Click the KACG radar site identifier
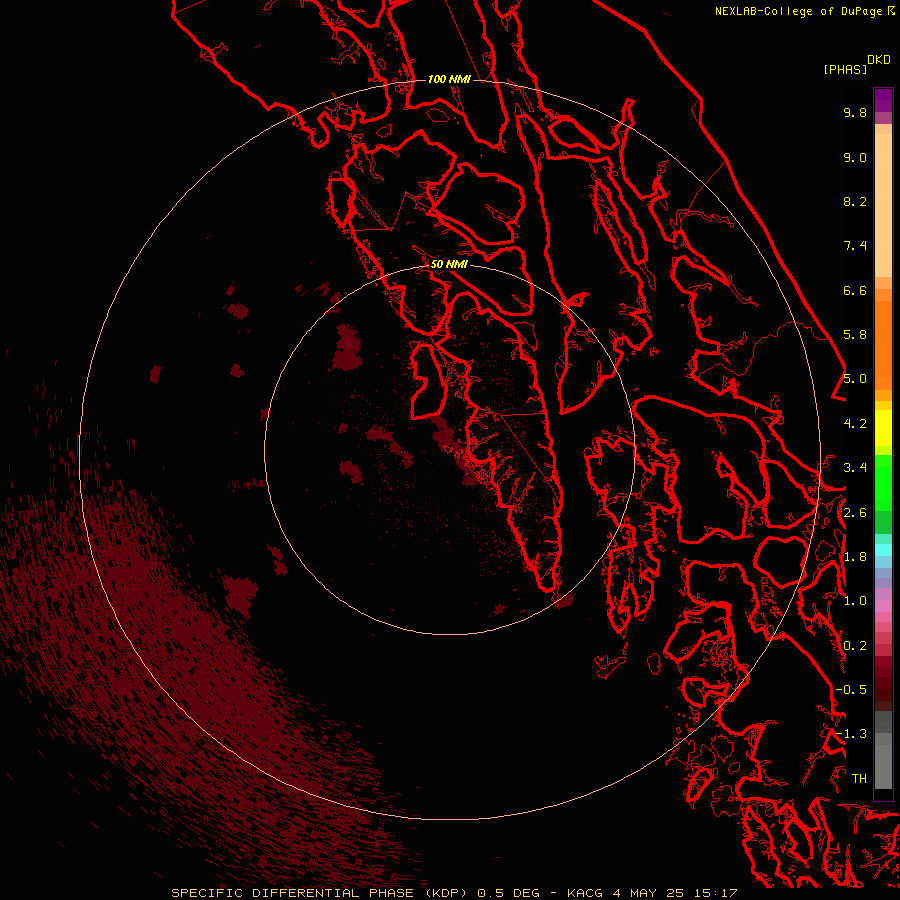This screenshot has height=900, width=900. [x=585, y=893]
